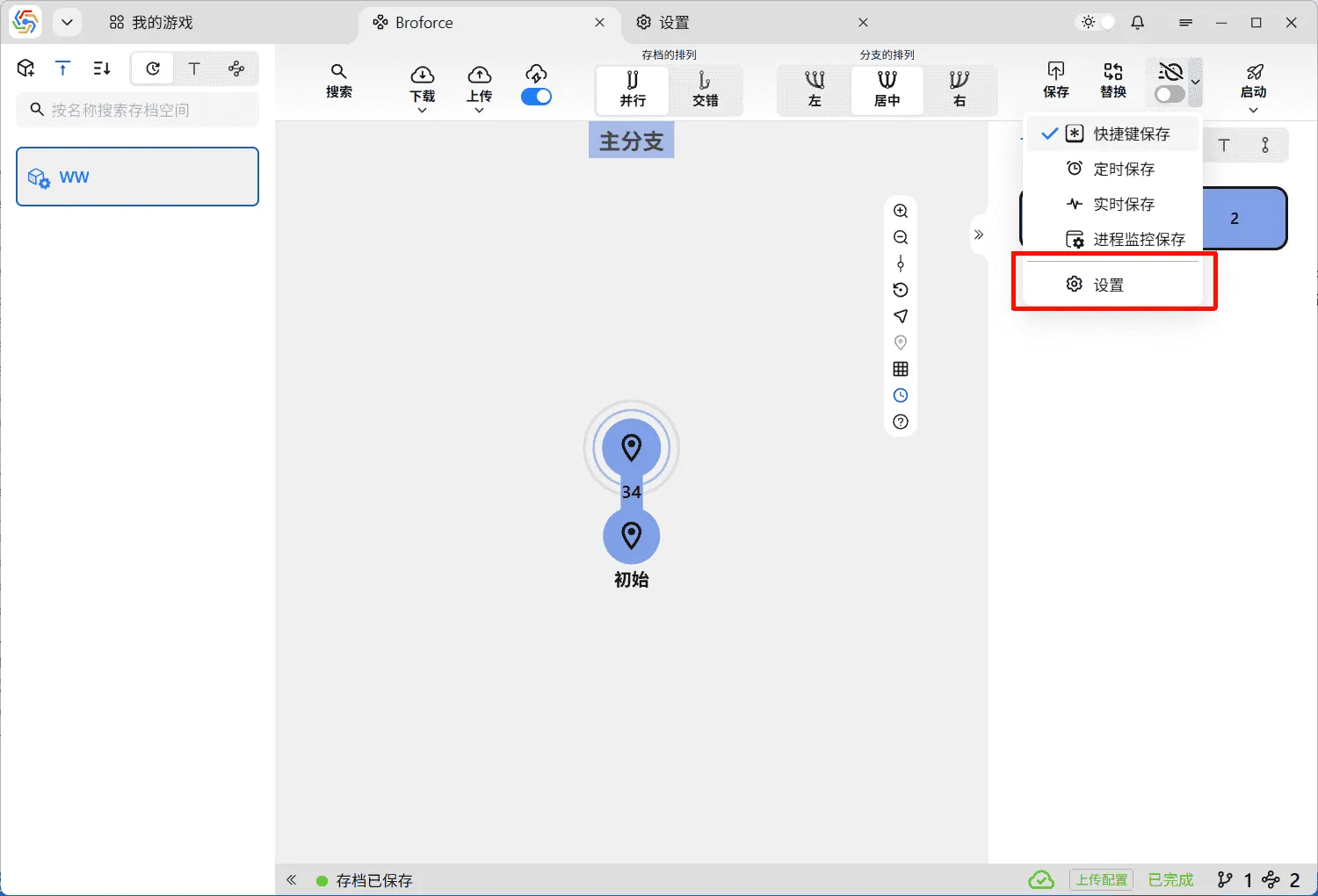Screen dimensions: 1318x896
Task: Open the workspace dropdown next to the logo
Action: [x=67, y=22]
